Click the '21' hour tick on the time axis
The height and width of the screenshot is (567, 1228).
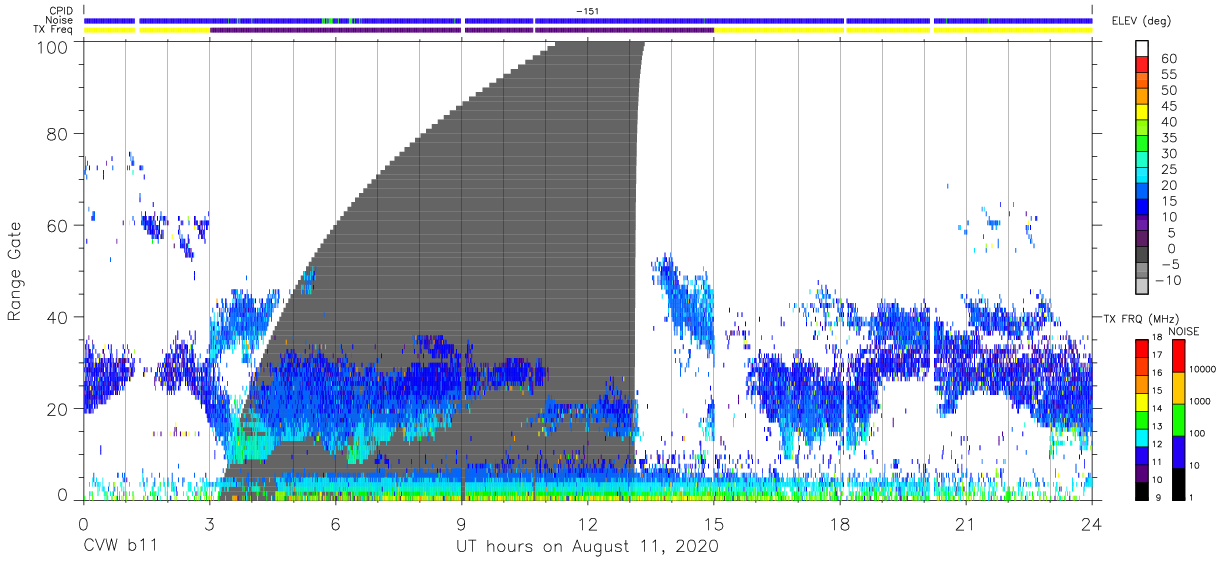click(x=966, y=524)
